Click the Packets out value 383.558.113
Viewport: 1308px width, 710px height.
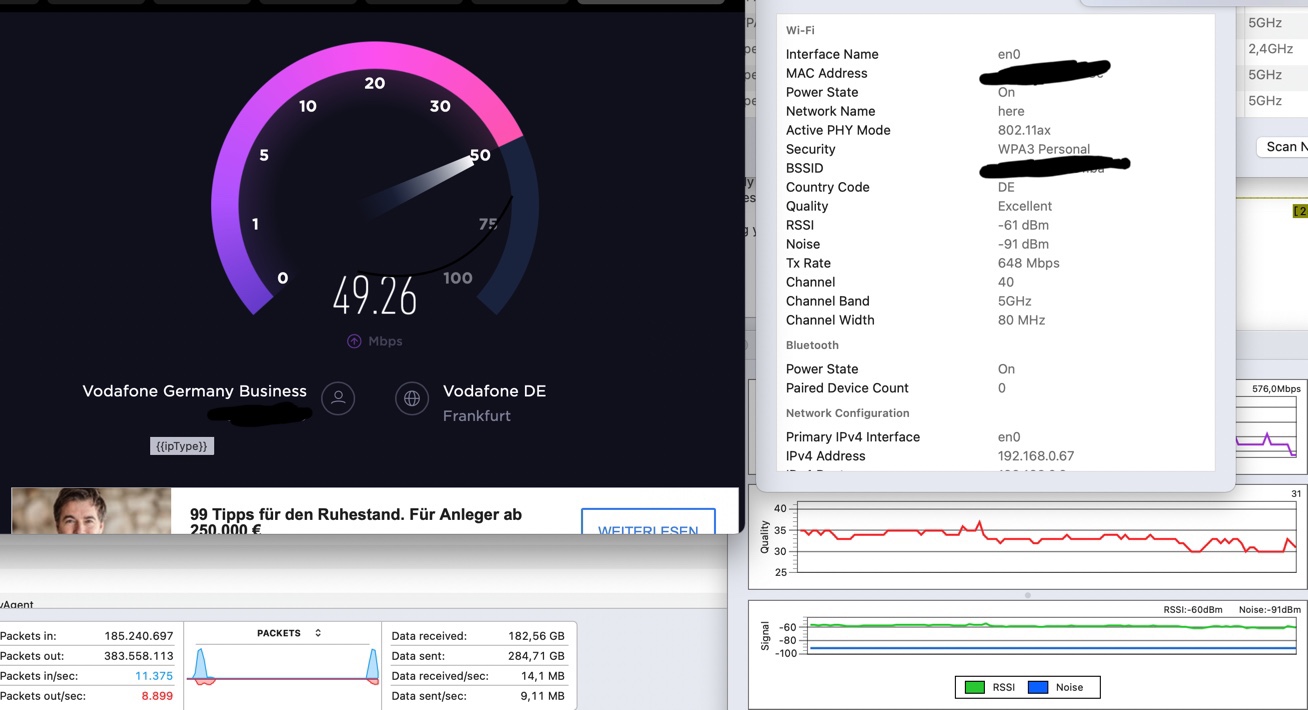(139, 656)
